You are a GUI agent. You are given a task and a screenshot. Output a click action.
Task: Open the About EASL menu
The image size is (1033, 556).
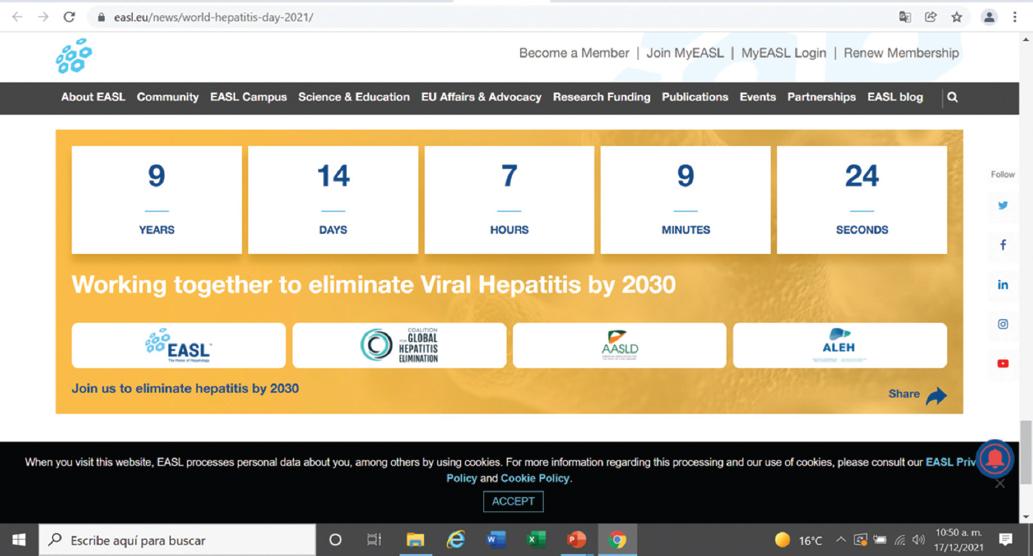coord(93,97)
